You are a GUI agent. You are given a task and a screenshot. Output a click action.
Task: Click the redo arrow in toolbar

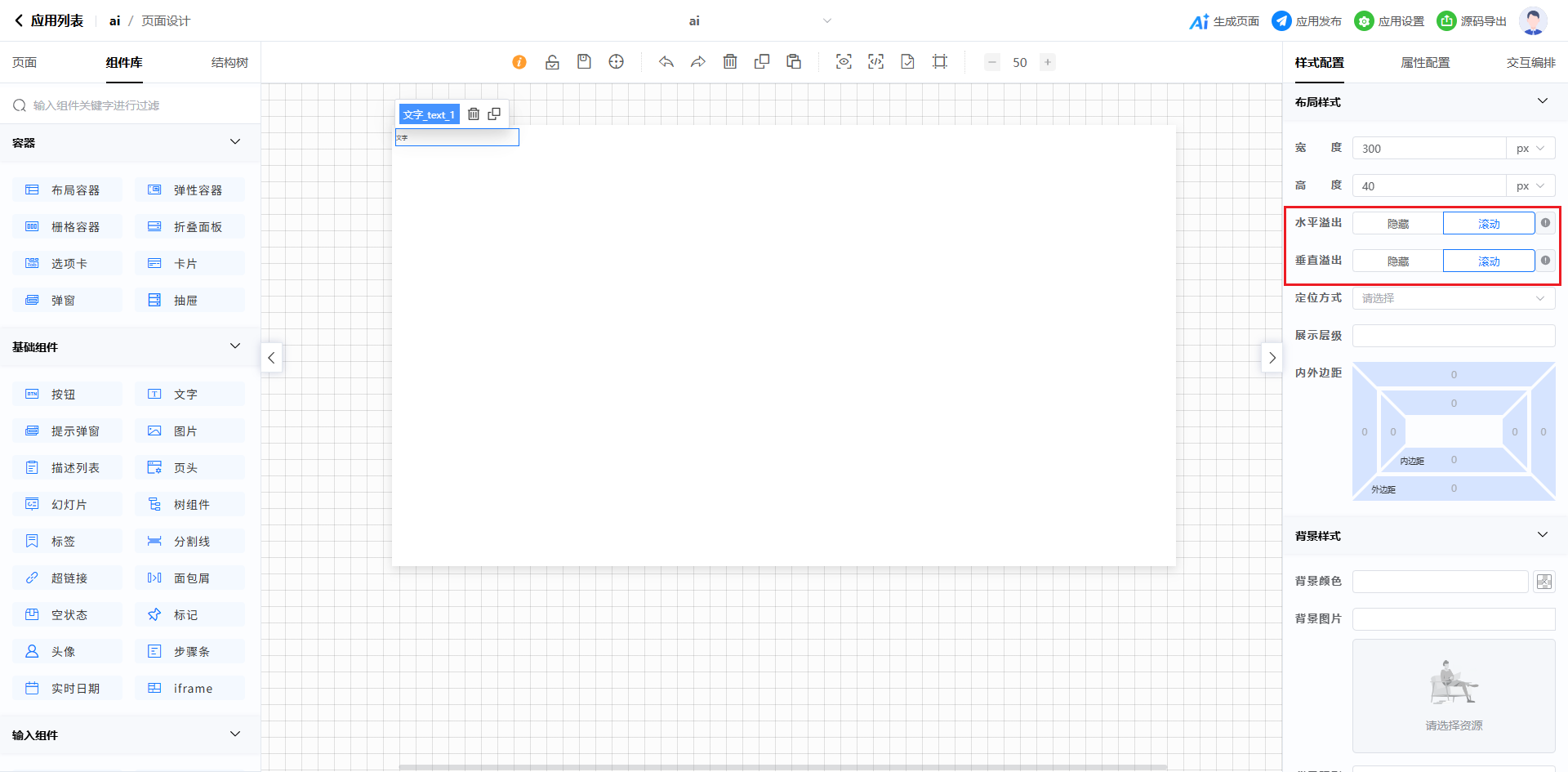tap(697, 62)
